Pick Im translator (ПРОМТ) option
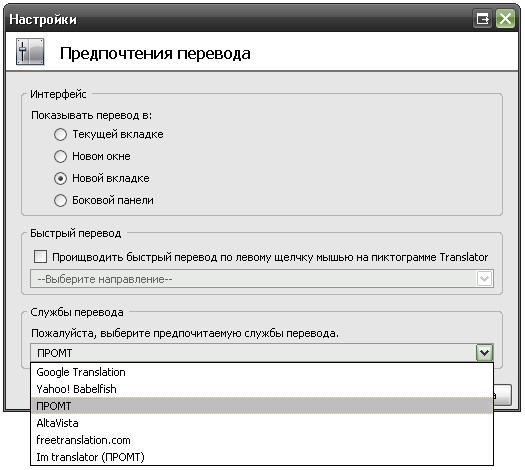 [x=262, y=457]
